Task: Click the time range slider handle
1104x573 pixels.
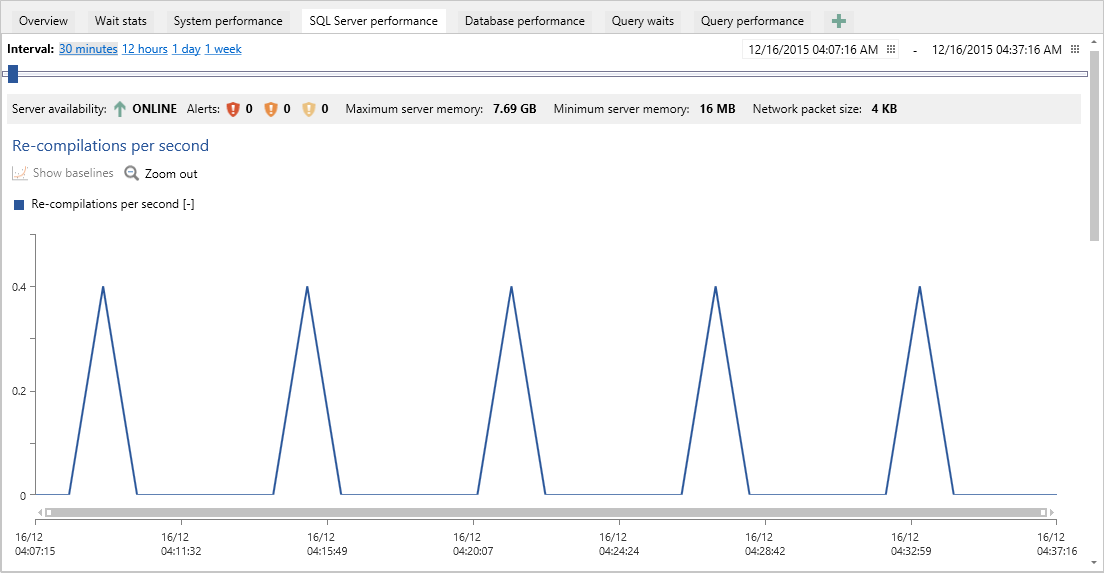Action: 13,74
